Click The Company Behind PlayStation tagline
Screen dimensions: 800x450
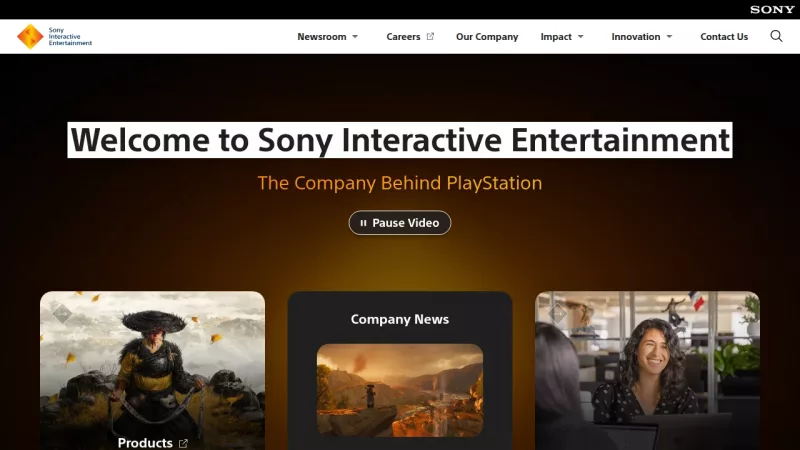click(400, 183)
